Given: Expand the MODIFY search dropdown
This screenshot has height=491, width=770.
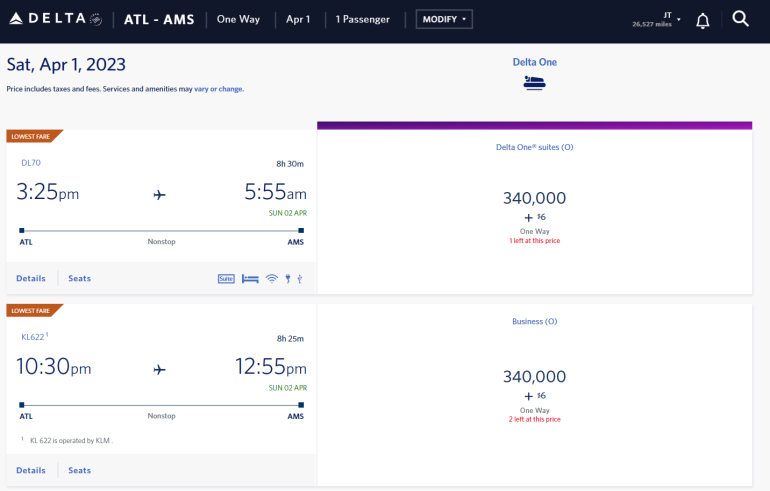Looking at the screenshot, I should 444,19.
